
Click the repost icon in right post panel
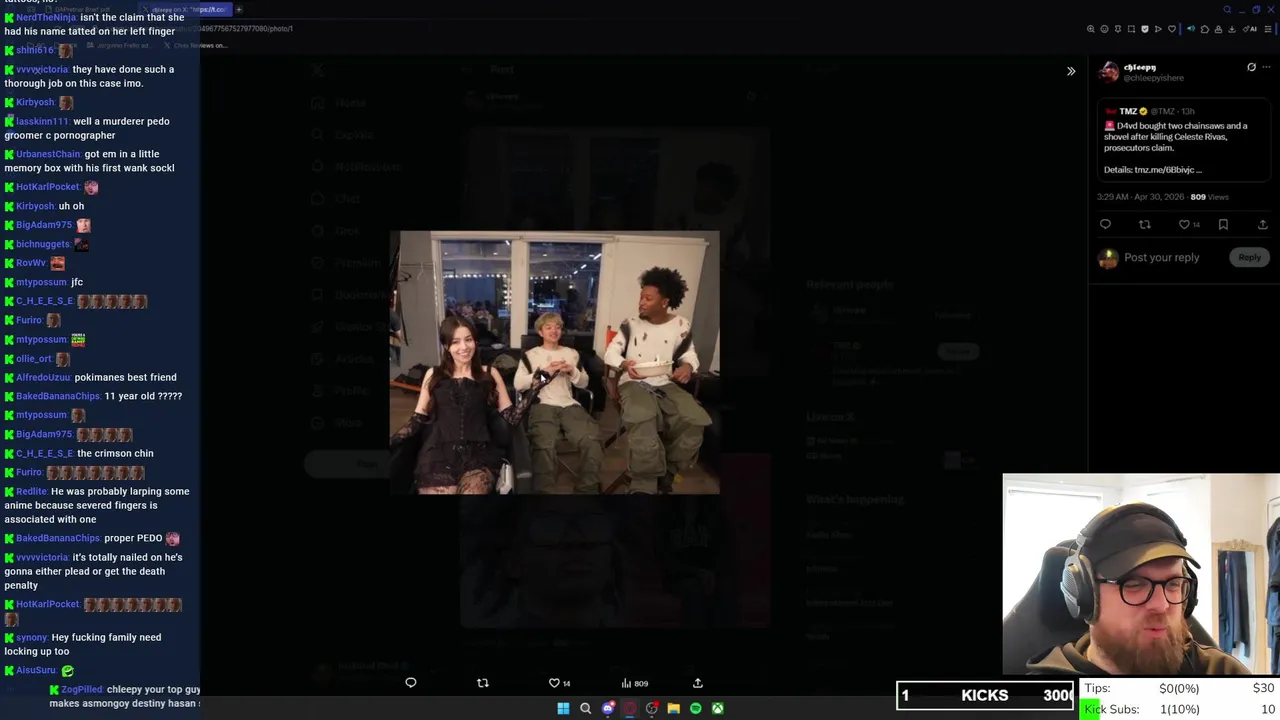click(x=1145, y=225)
